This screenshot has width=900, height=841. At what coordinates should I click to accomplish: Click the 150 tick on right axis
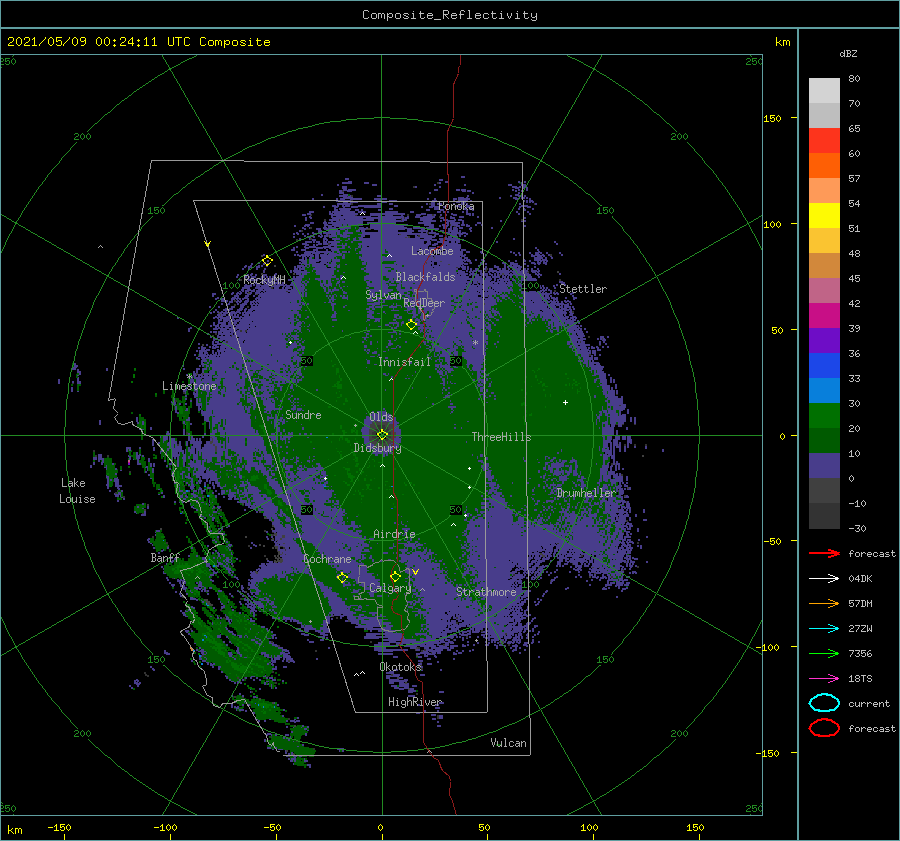(772, 118)
